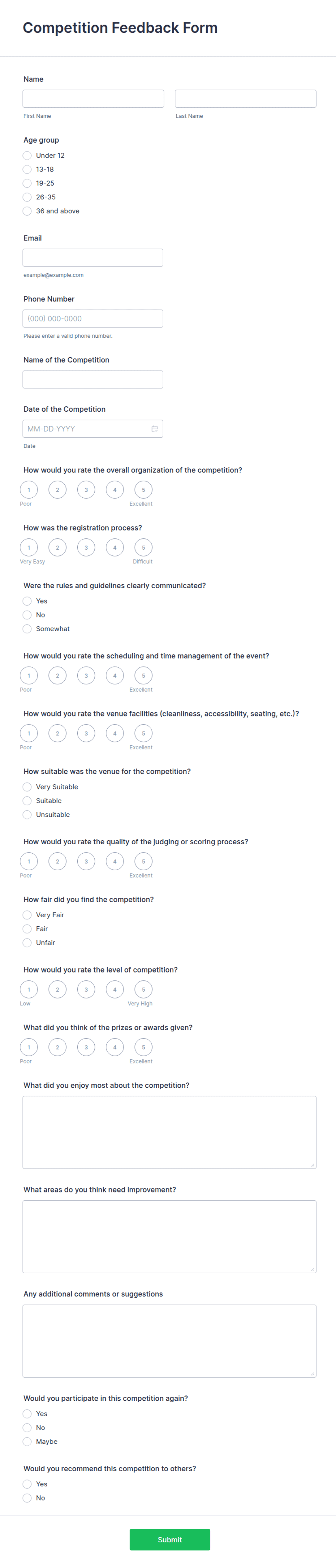Click the areas need improvement text box
The height and width of the screenshot is (1568, 336).
(x=169, y=1236)
